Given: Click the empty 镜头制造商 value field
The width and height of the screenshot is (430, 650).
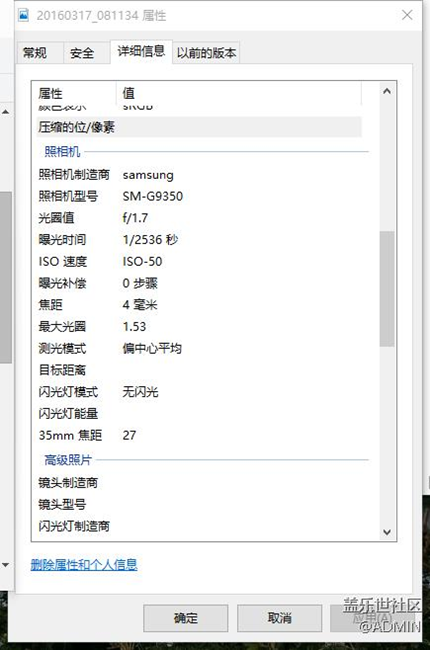Looking at the screenshot, I should pyautogui.click(x=241, y=483).
